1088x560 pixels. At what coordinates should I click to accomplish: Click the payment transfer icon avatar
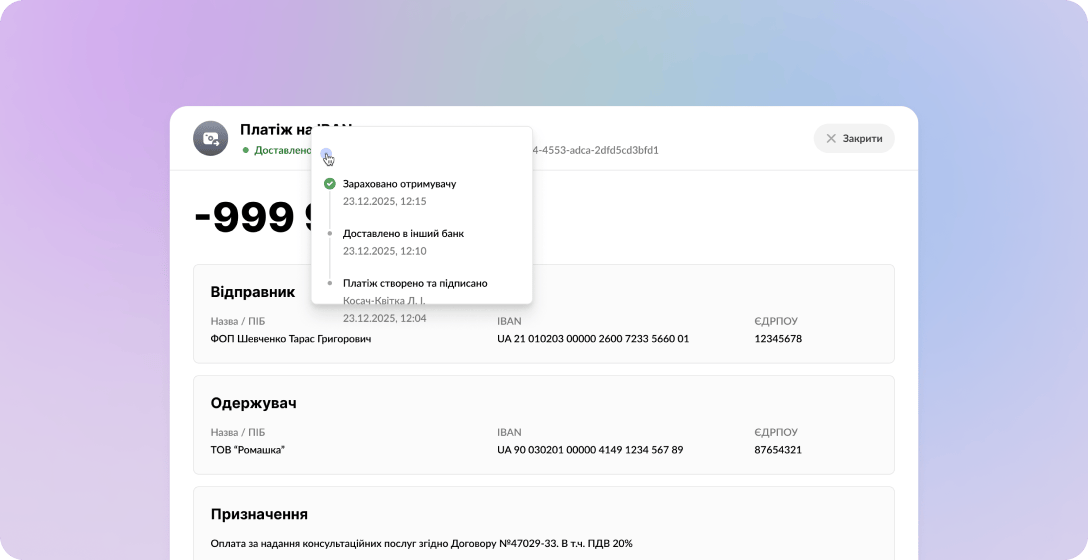tap(211, 138)
